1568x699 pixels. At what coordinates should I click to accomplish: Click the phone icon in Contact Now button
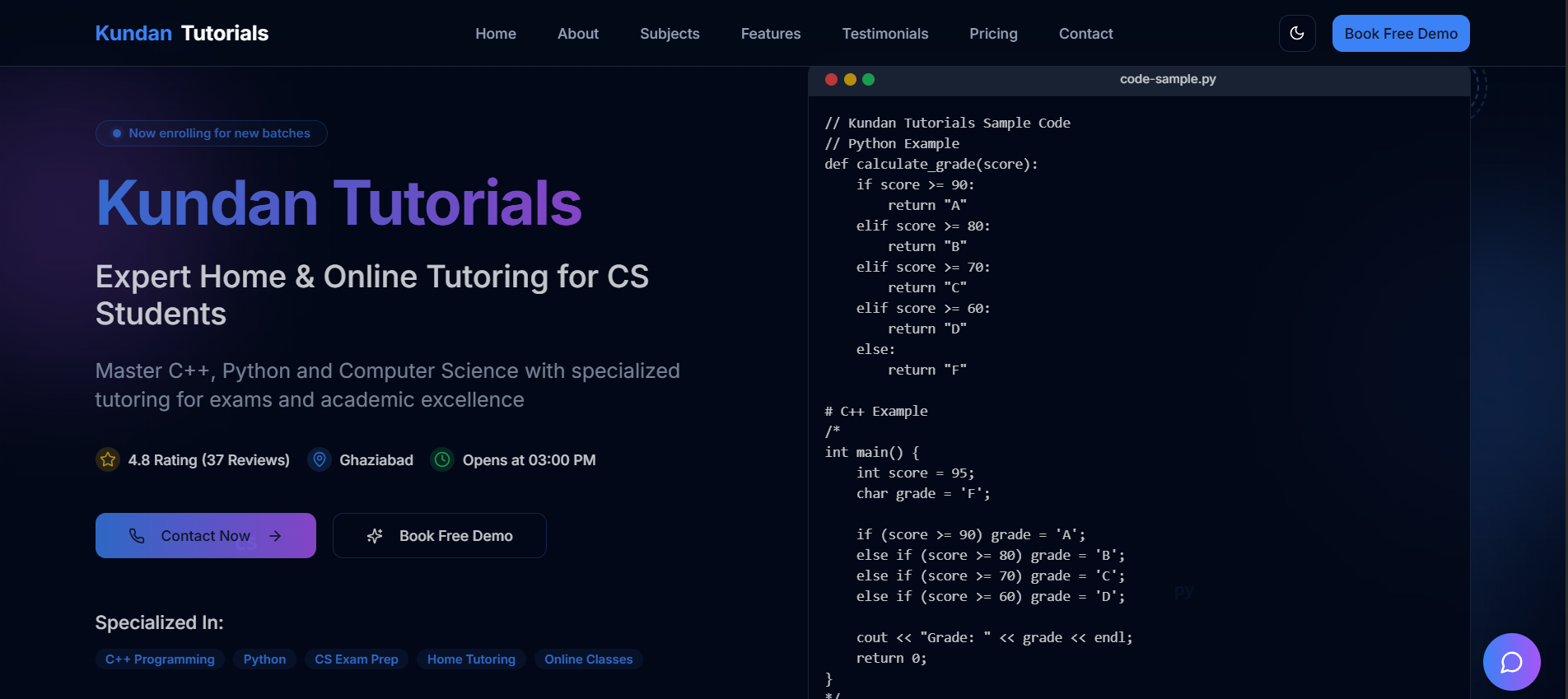click(137, 536)
